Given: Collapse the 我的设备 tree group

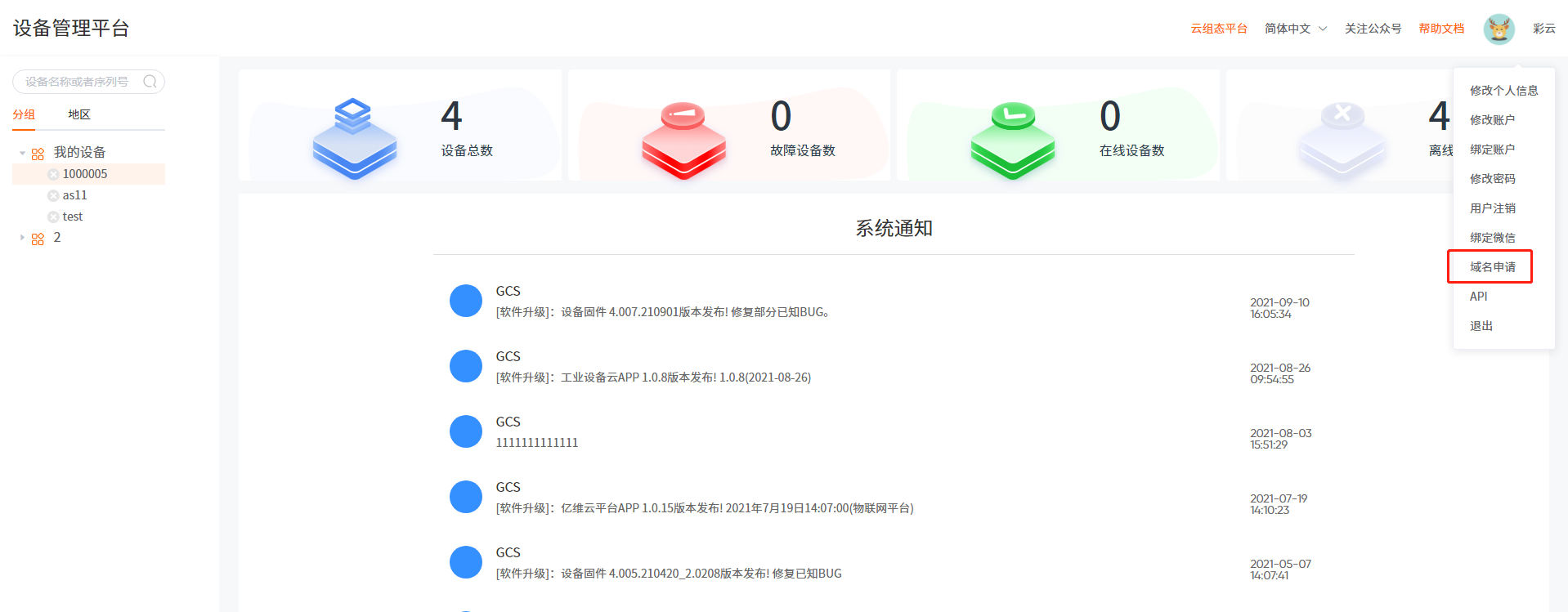Looking at the screenshot, I should (22, 153).
